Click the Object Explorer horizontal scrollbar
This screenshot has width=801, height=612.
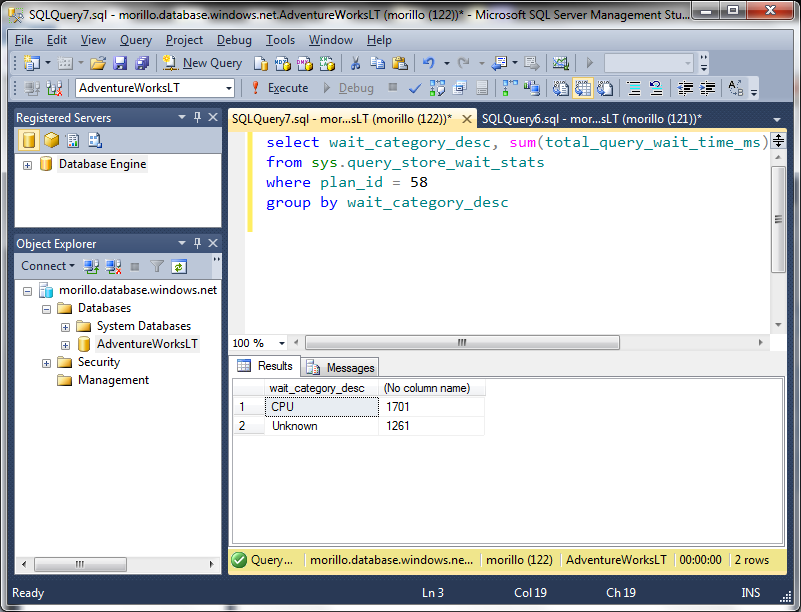80,564
